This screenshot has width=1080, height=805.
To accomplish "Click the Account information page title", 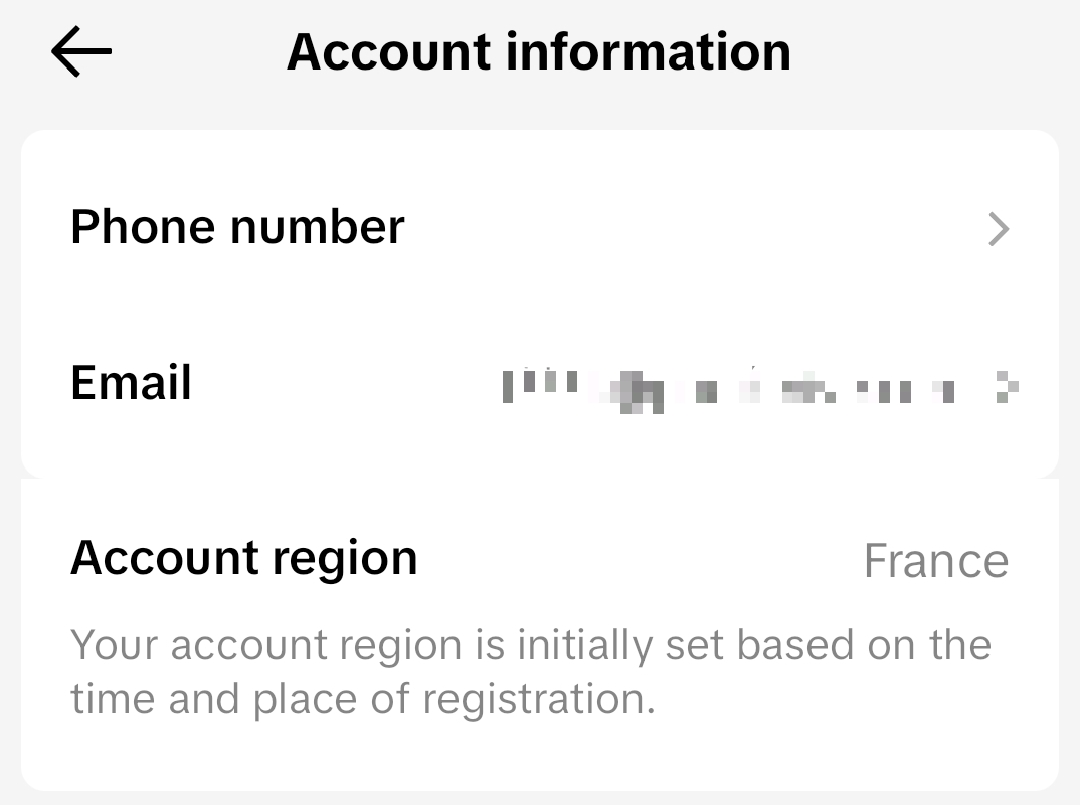I will pyautogui.click(x=538, y=52).
